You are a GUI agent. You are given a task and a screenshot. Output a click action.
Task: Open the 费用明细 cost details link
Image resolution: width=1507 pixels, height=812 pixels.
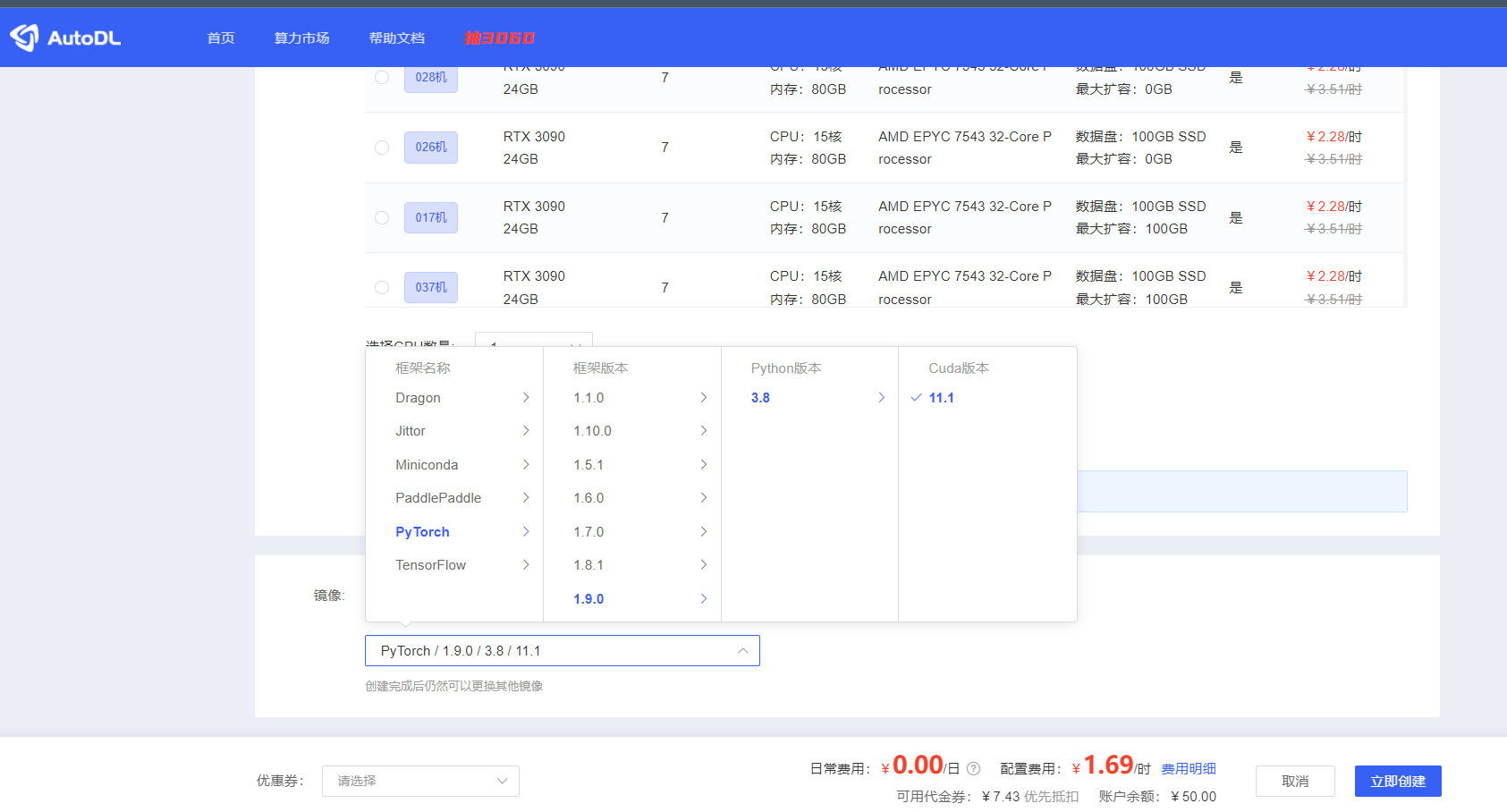(1189, 769)
